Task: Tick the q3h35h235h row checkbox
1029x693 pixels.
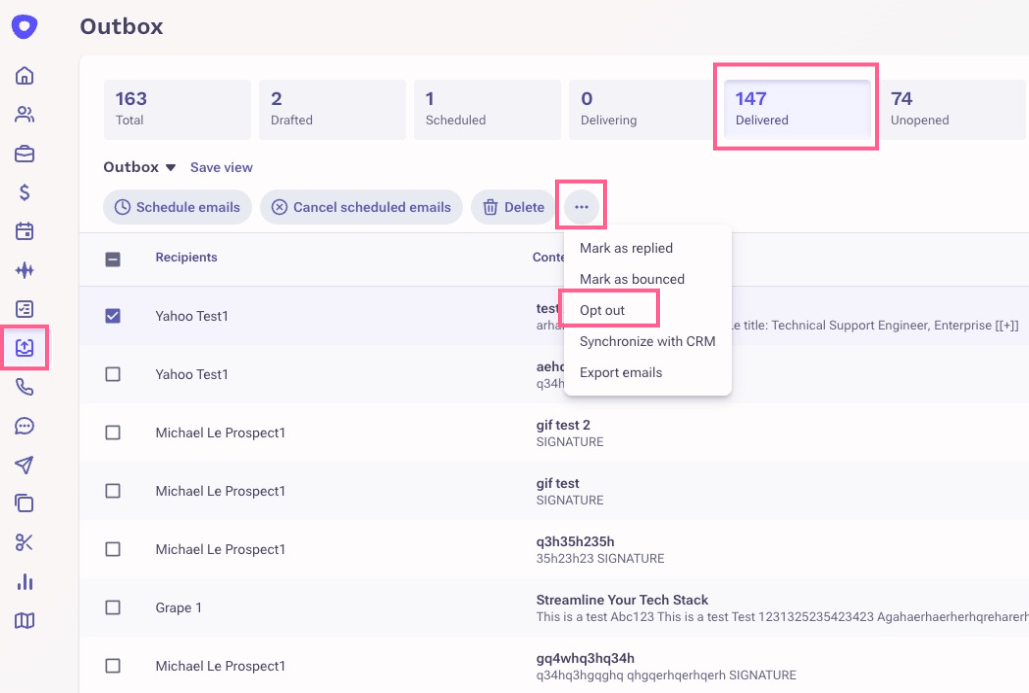Action: click(x=113, y=549)
